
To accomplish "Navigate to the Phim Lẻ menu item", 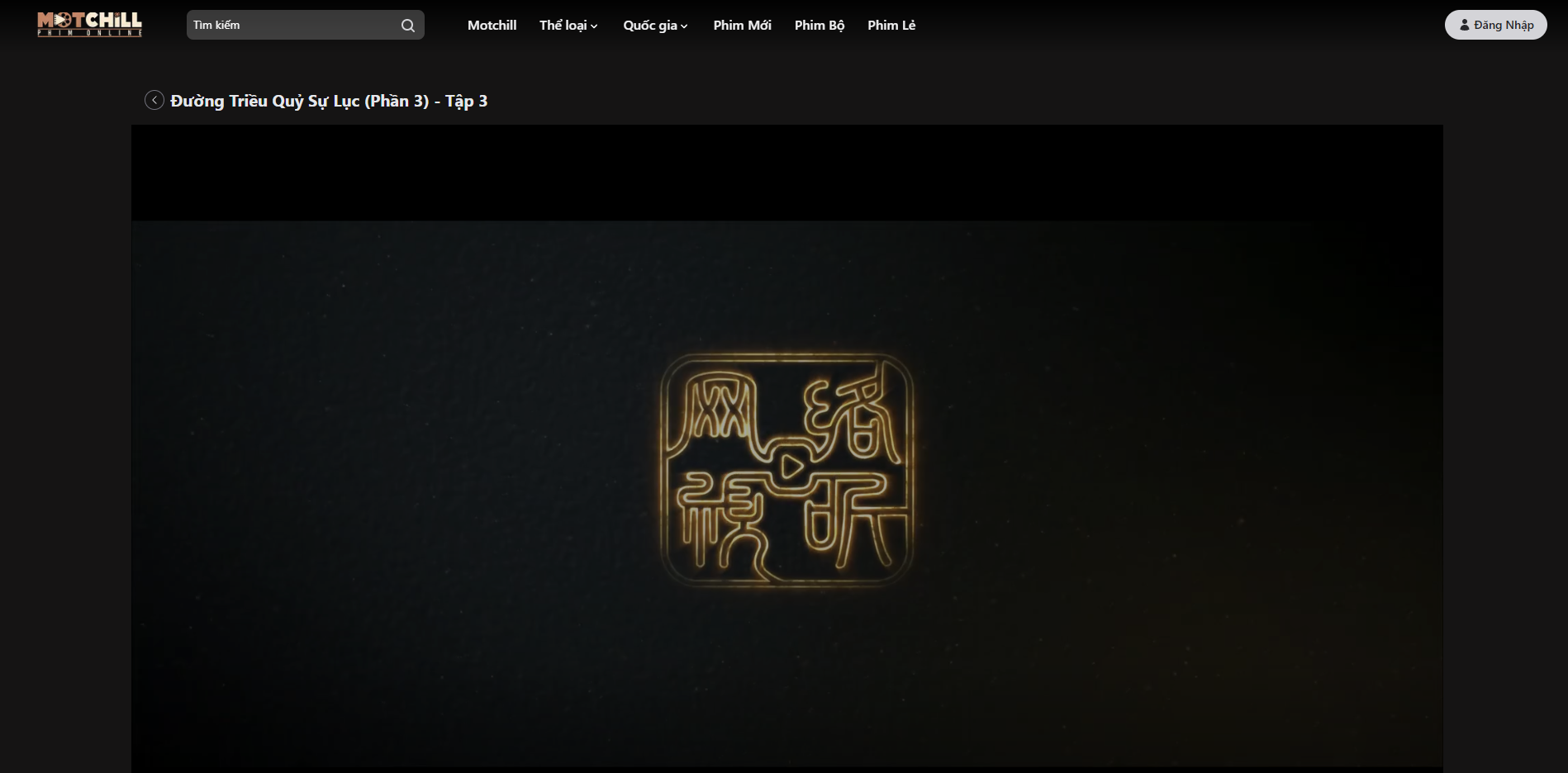I will tap(891, 25).
